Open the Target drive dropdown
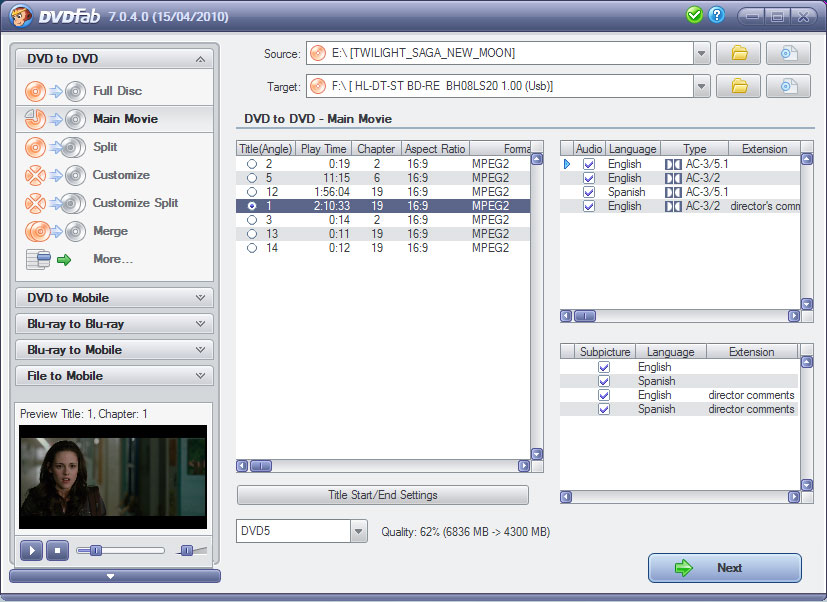 tap(701, 86)
